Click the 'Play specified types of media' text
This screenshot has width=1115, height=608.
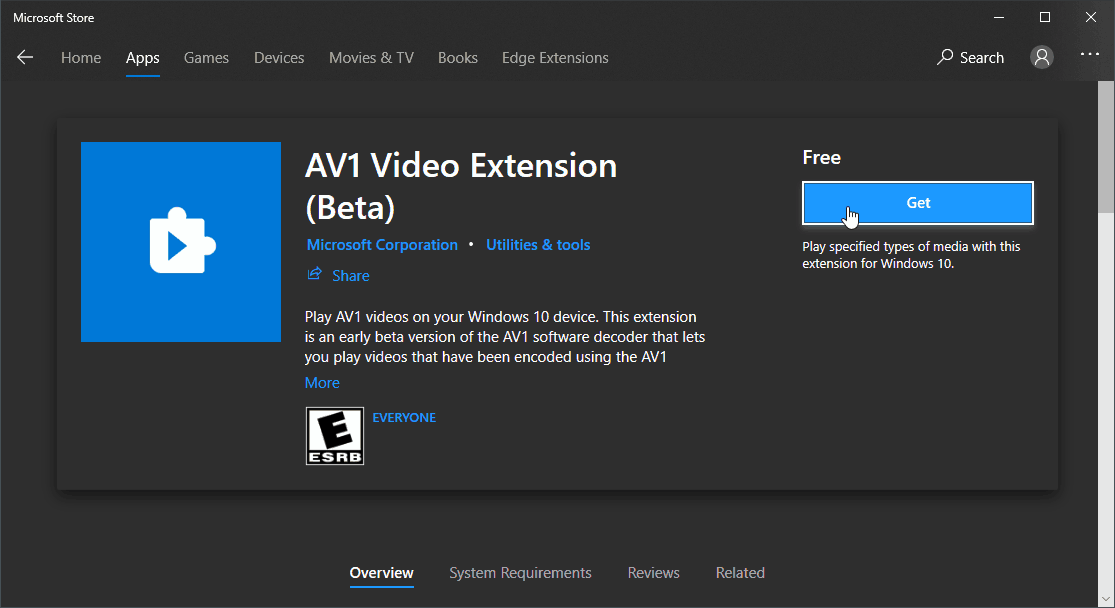[x=911, y=255]
